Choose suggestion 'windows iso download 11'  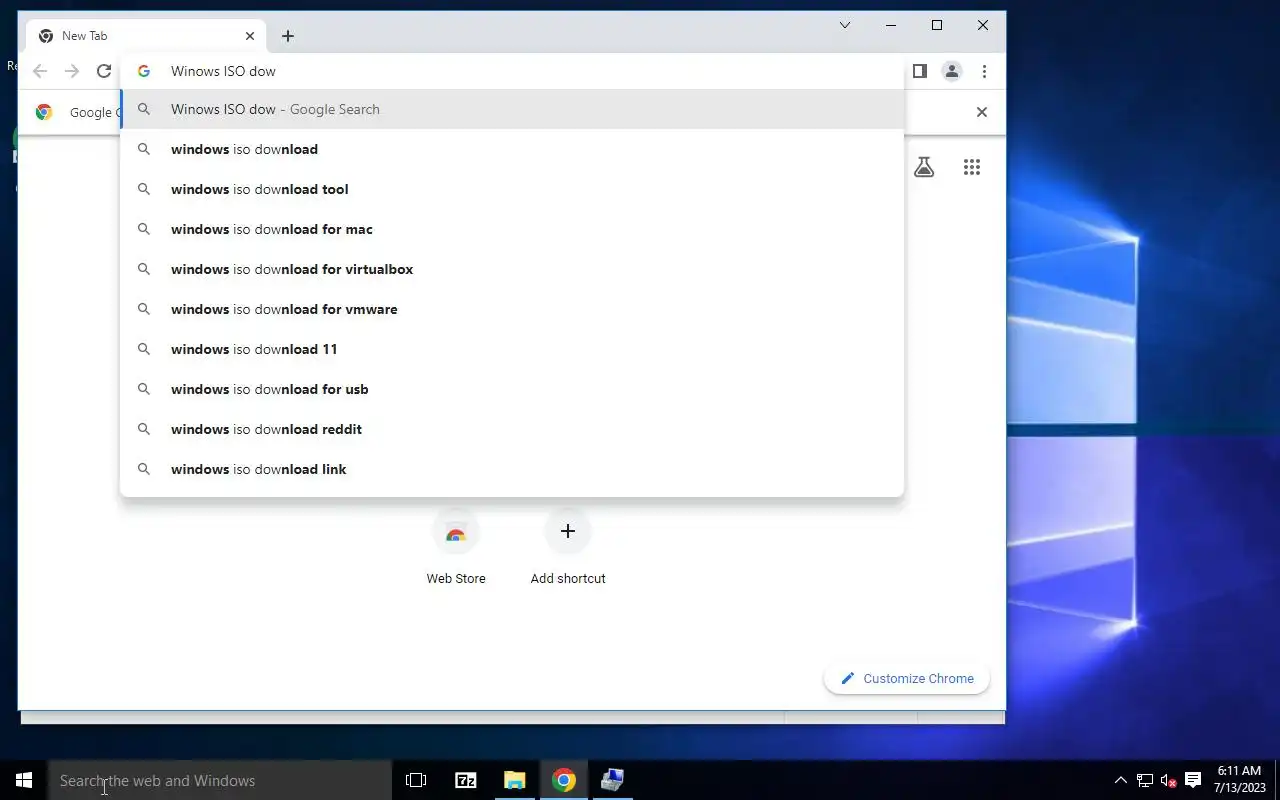coord(512,349)
